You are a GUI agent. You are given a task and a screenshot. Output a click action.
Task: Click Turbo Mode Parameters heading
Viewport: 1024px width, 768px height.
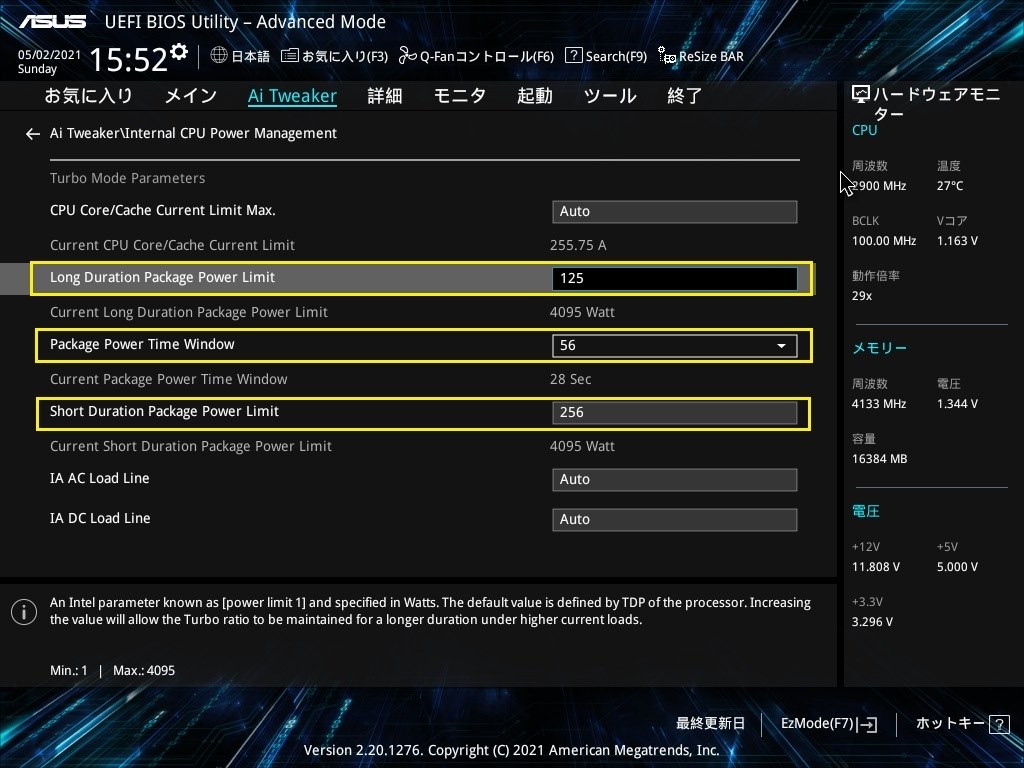127,178
